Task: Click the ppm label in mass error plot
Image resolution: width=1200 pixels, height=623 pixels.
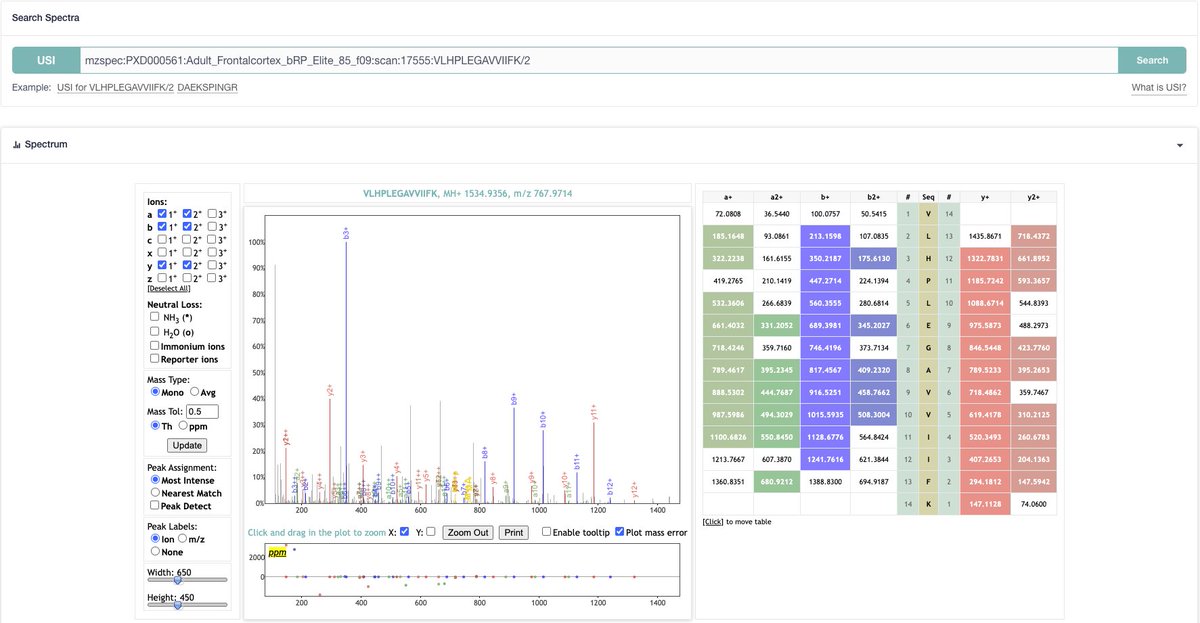Action: pos(277,552)
